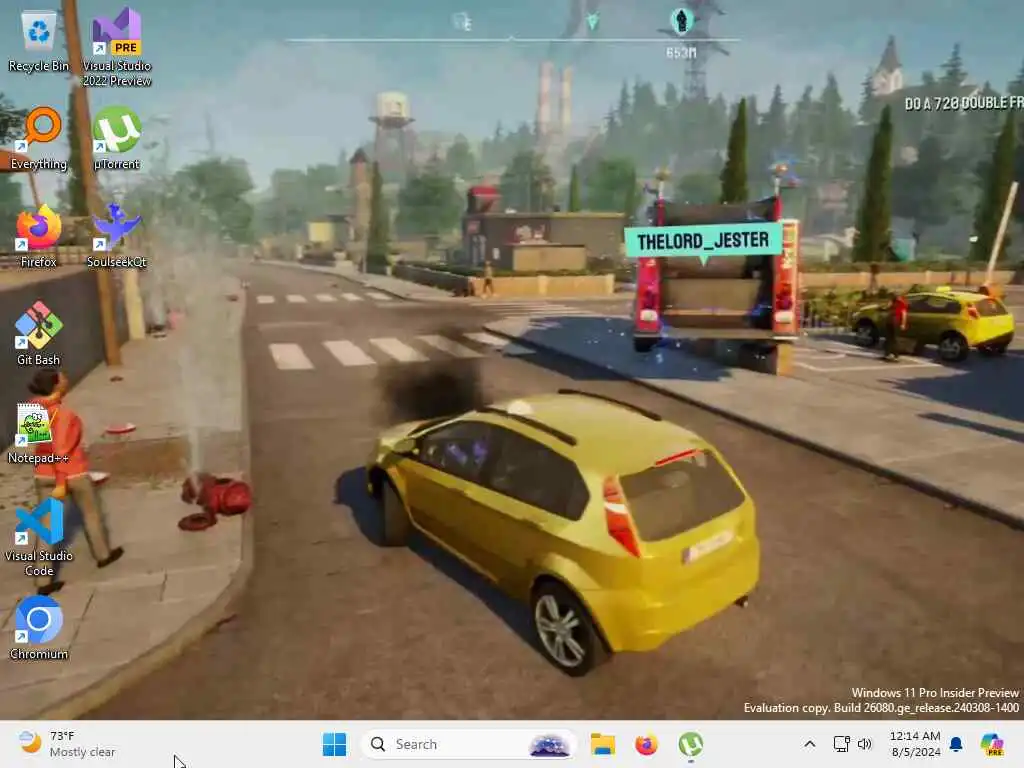The height and width of the screenshot is (768, 1024).
Task: Open the network status tray icon
Action: click(x=842, y=744)
